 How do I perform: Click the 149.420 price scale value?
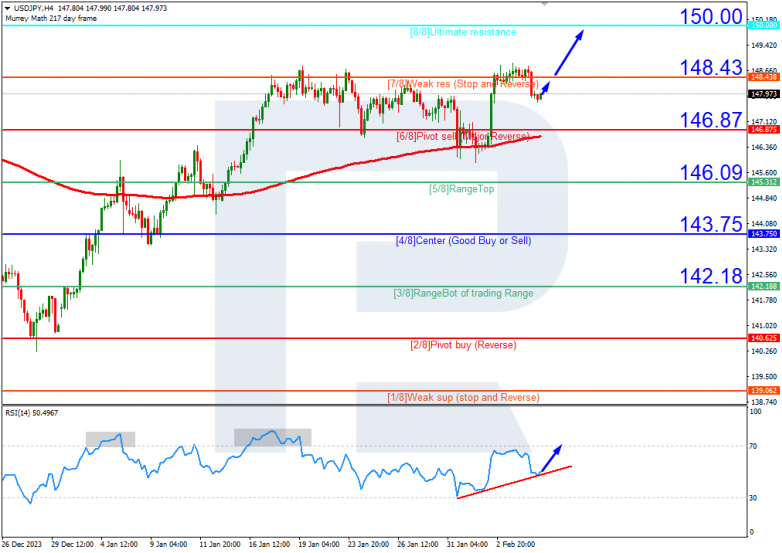point(765,46)
